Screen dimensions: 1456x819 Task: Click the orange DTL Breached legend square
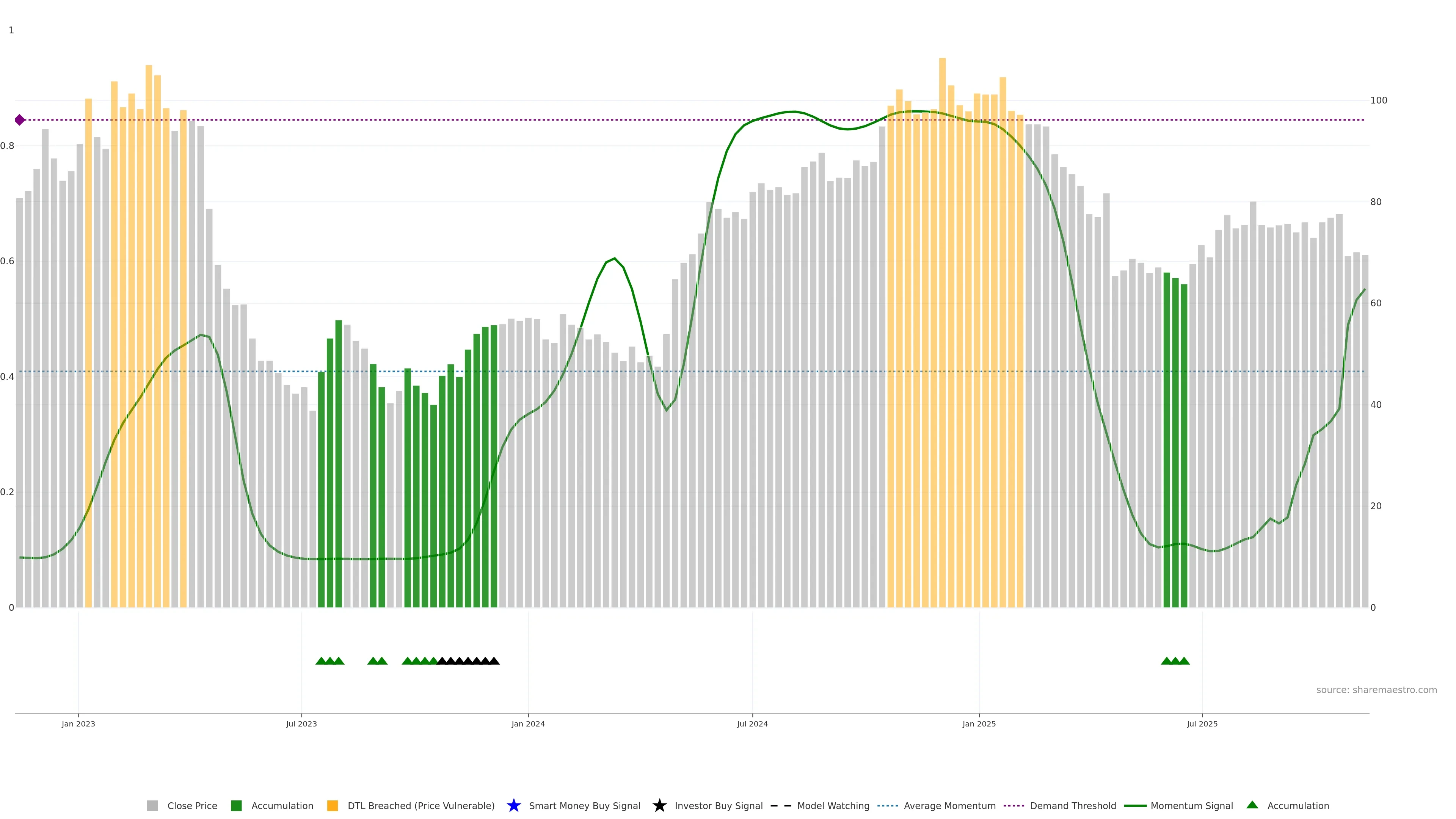(x=333, y=805)
